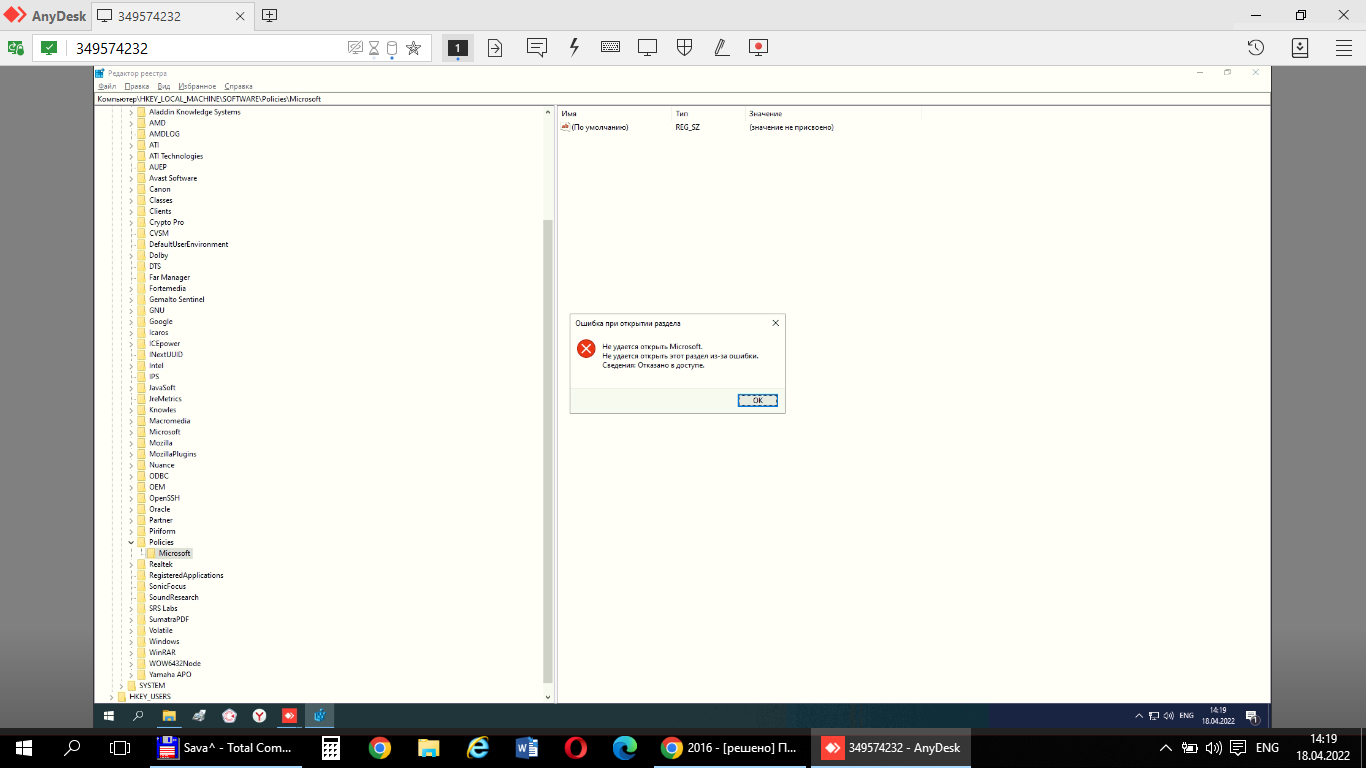Open a new AnyDesk session tab
1366x768 pixels.
point(269,15)
